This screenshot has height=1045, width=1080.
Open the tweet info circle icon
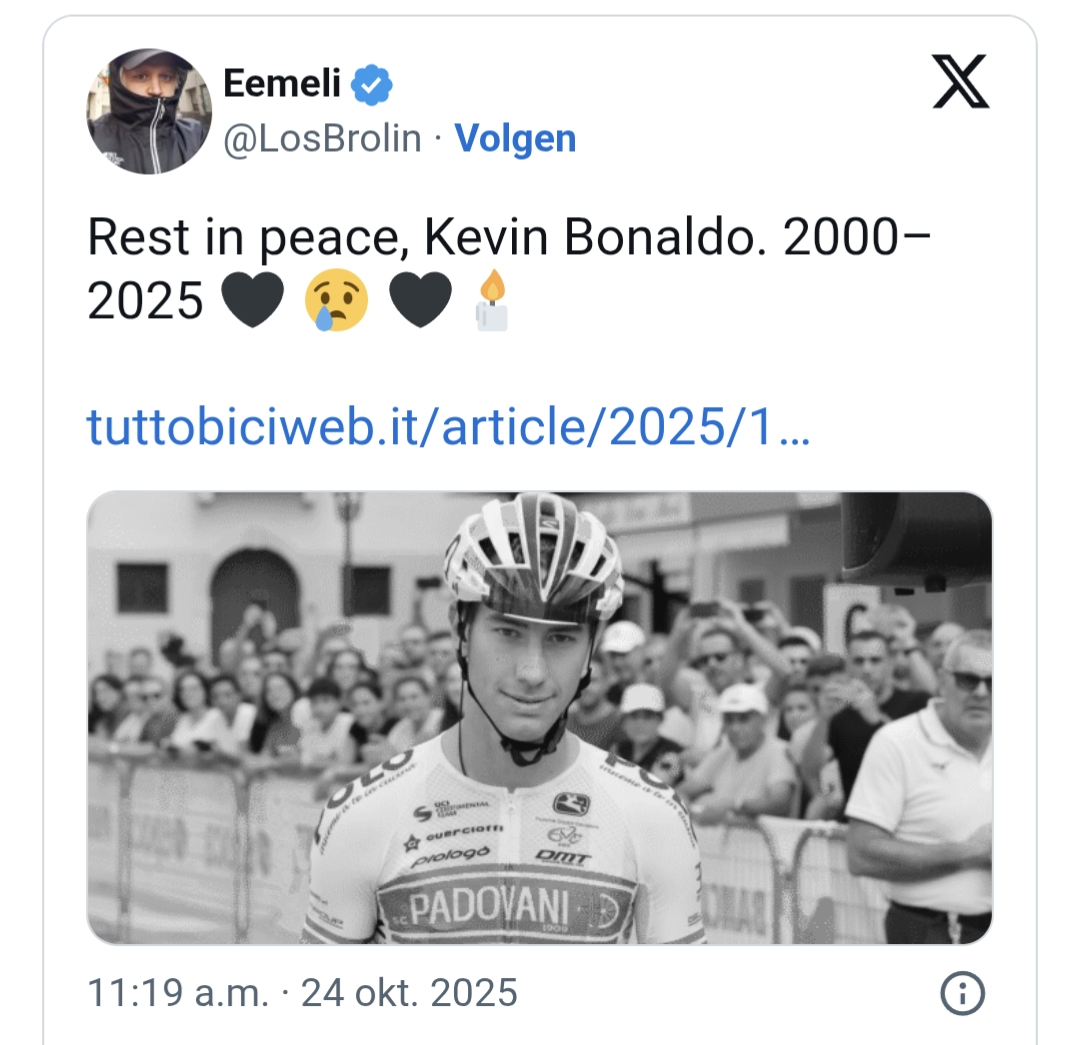pos(963,994)
